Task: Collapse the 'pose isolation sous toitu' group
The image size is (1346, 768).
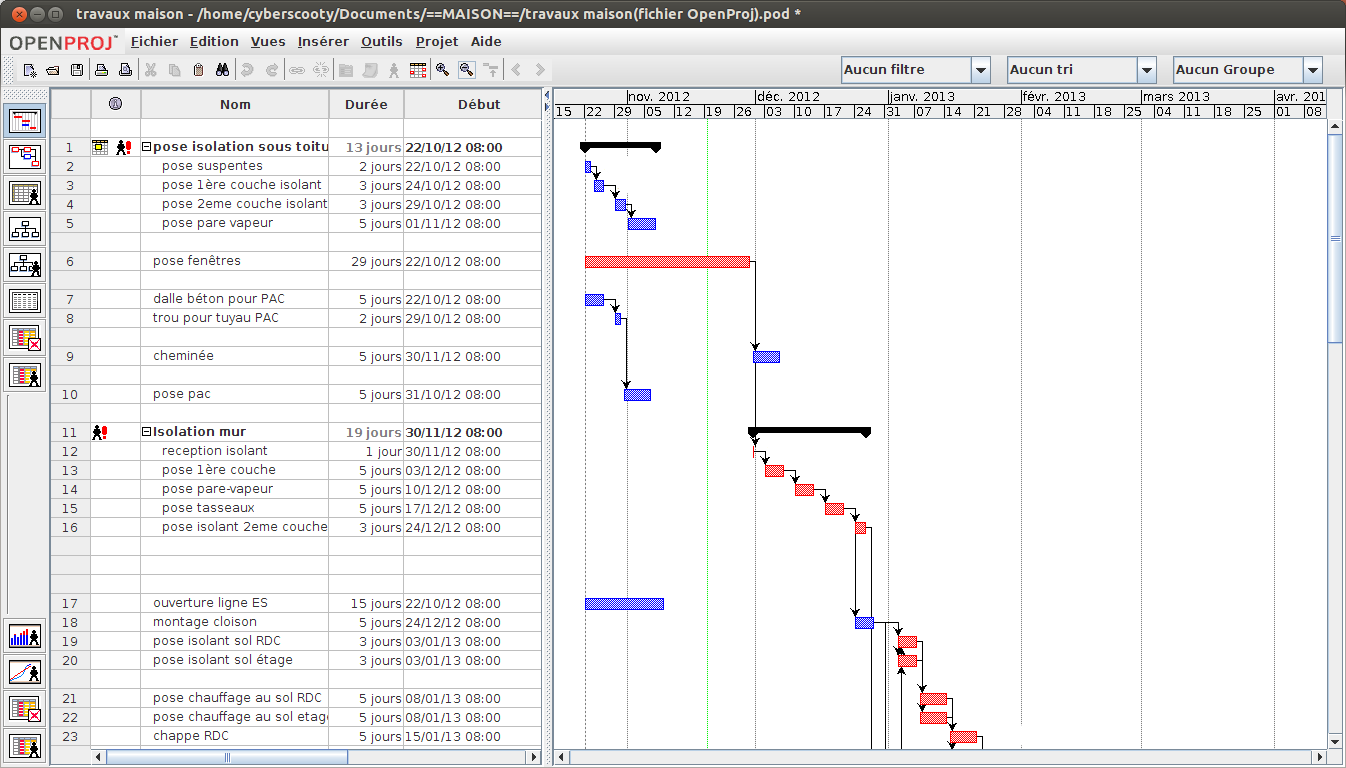Action: click(147, 148)
